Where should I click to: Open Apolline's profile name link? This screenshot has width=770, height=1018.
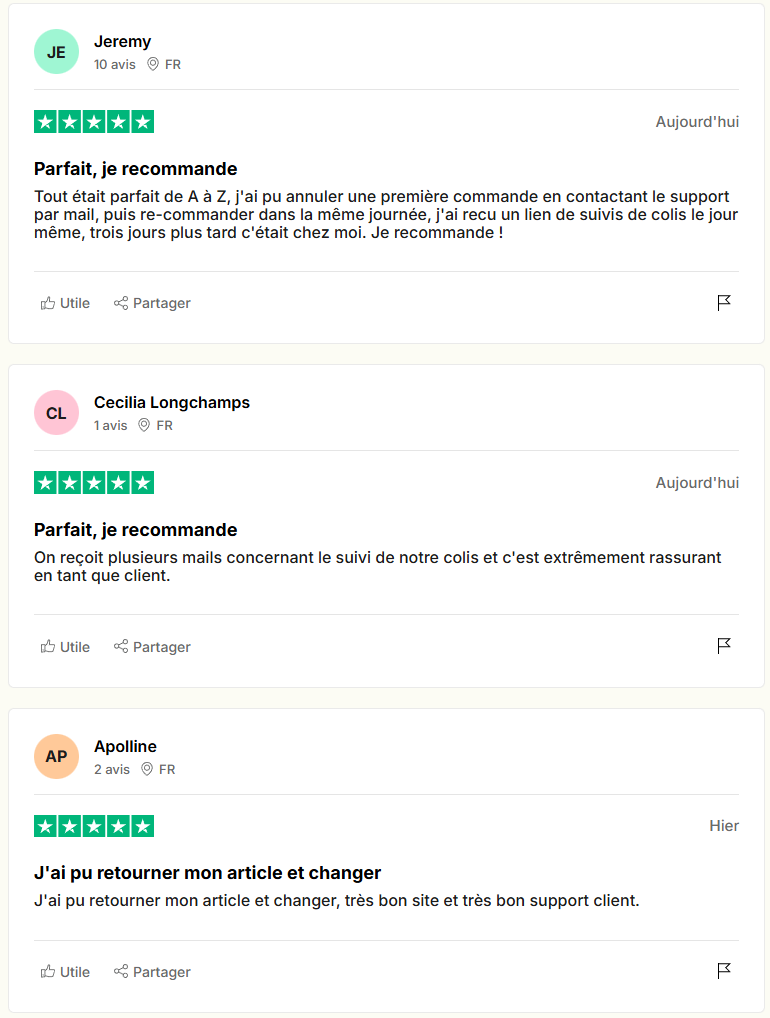[x=125, y=747]
